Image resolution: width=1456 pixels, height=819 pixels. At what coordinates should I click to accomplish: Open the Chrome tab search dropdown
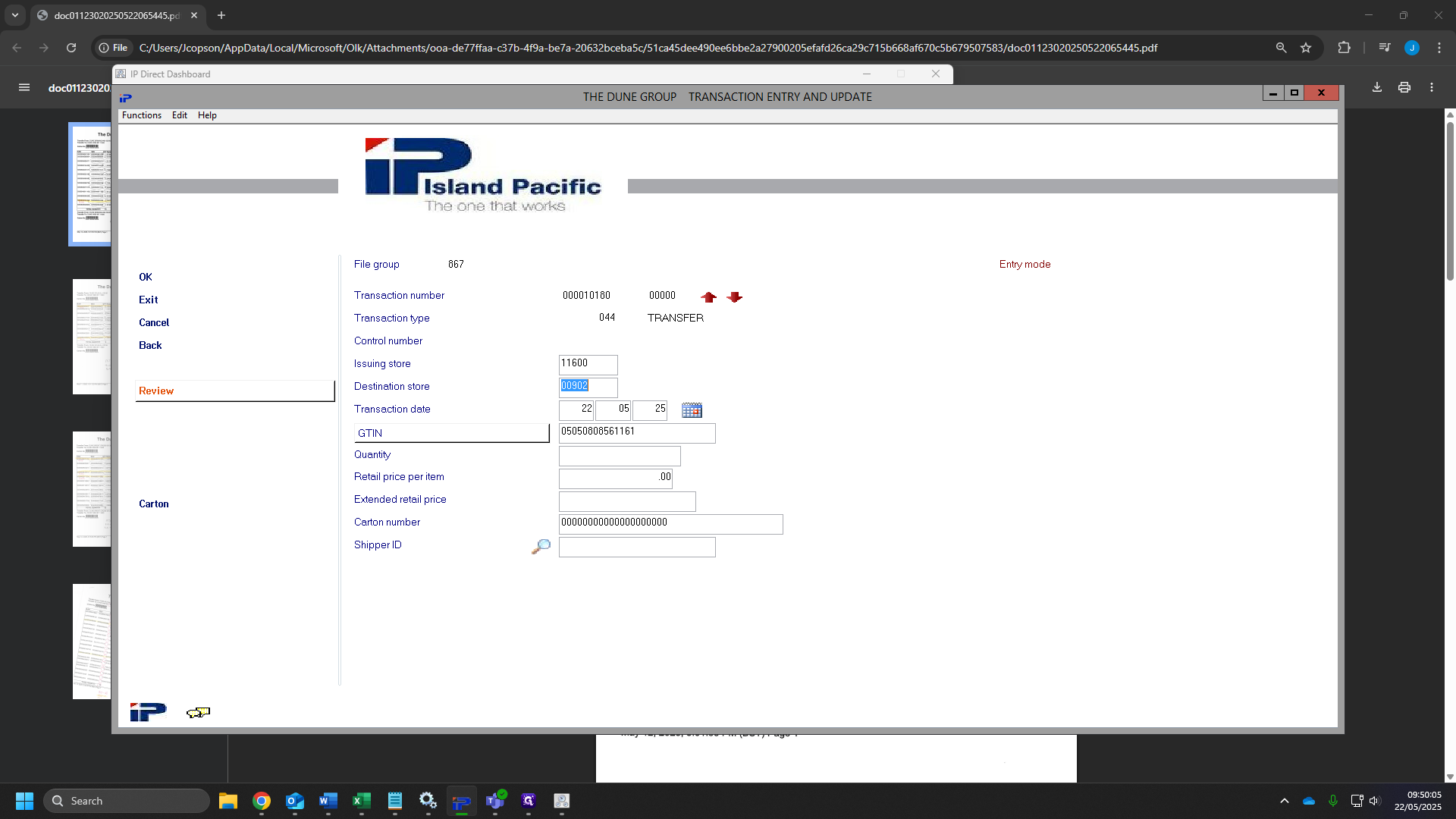[x=15, y=15]
